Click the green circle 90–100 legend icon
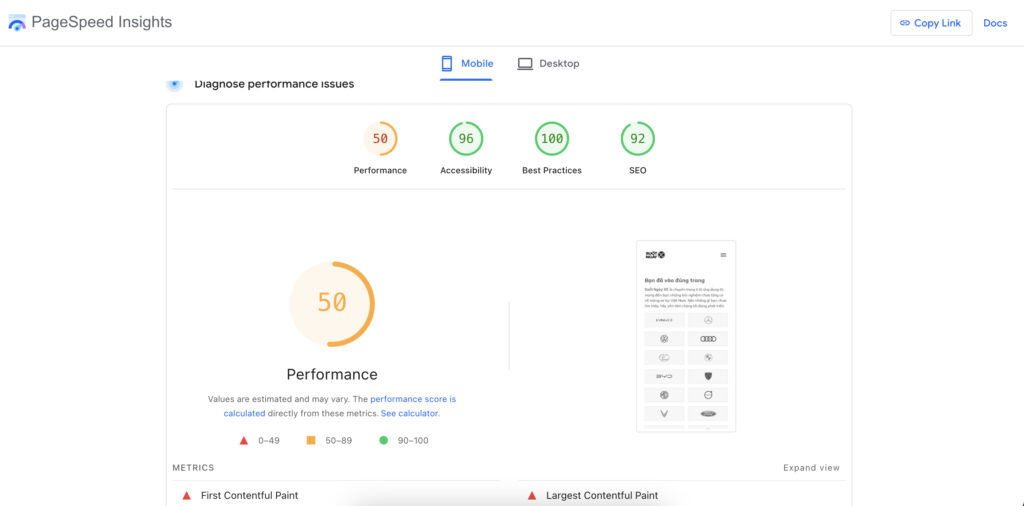 point(383,441)
